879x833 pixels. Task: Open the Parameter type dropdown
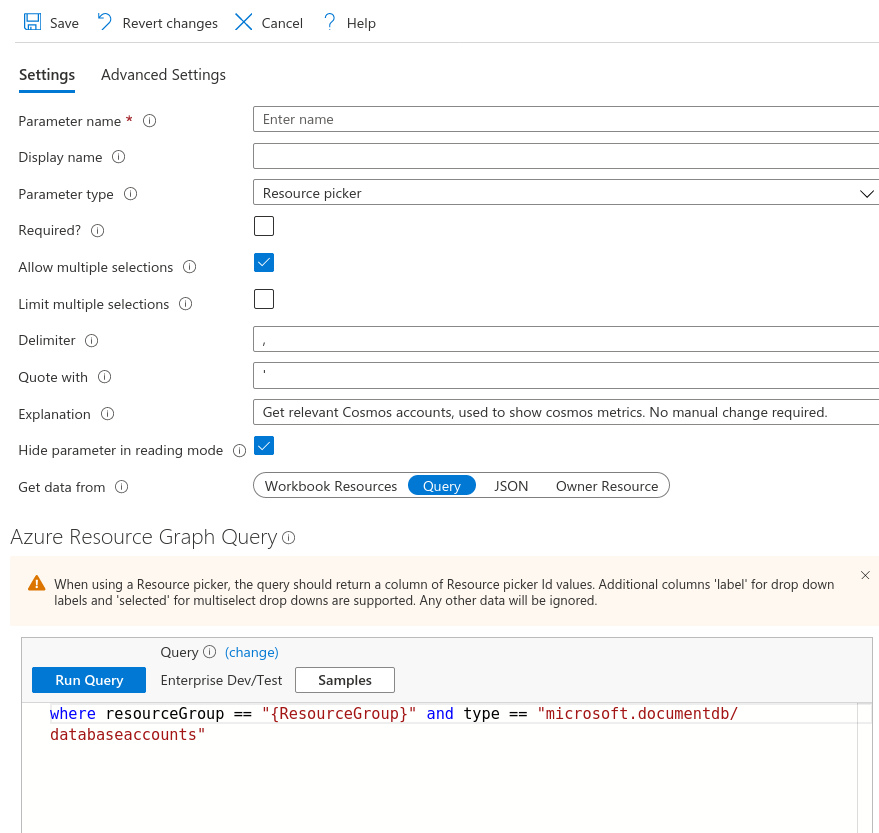pyautogui.click(x=566, y=193)
